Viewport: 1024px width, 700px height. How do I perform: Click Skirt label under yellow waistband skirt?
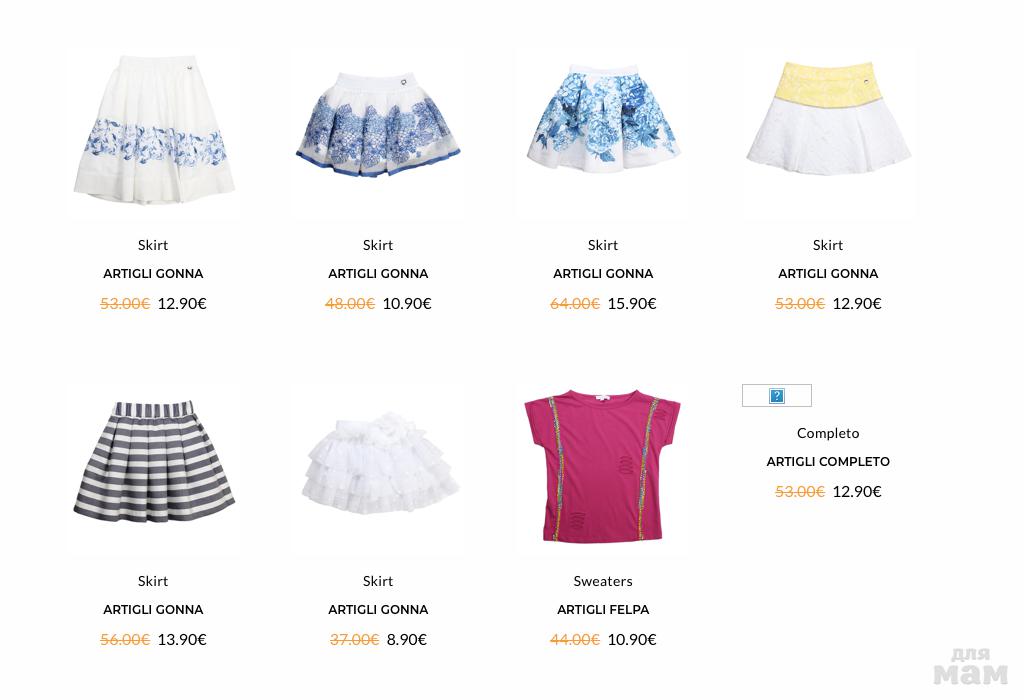coord(828,245)
